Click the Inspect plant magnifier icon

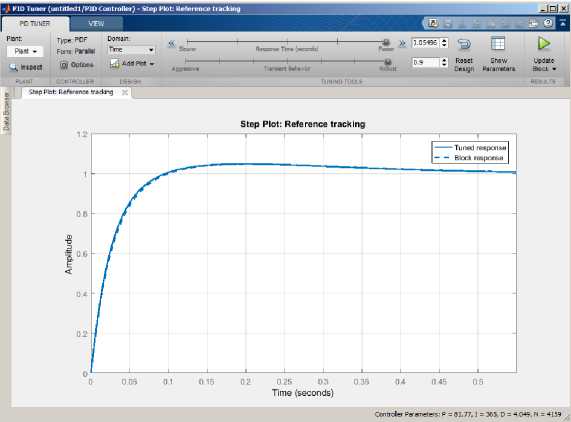tap(13, 67)
